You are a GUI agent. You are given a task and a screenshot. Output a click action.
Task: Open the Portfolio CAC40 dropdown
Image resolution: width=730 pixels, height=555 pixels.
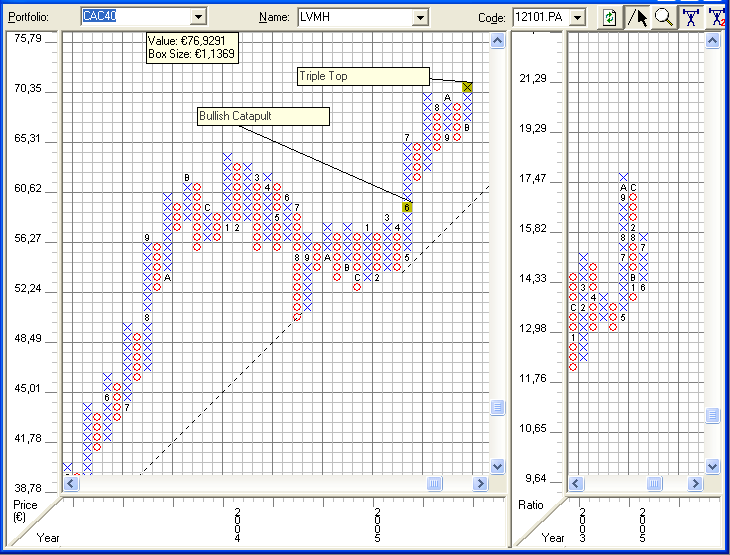(x=198, y=17)
